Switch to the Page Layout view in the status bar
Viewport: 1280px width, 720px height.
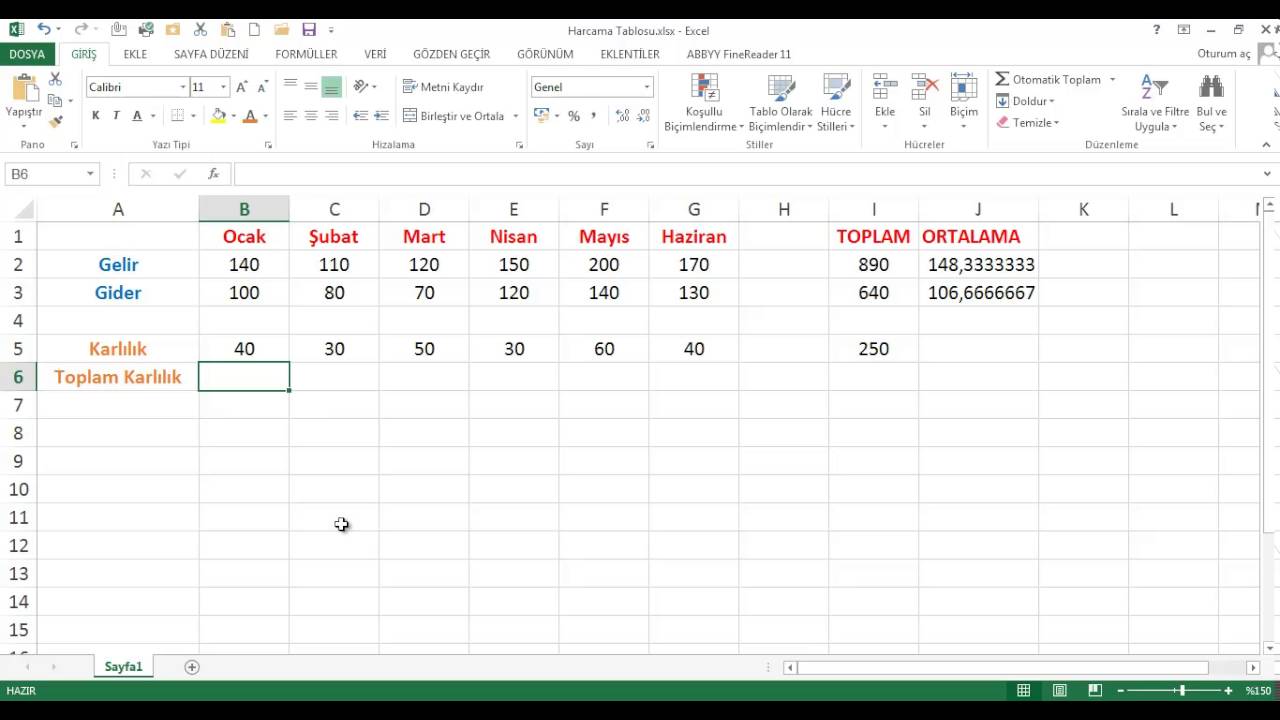1059,691
